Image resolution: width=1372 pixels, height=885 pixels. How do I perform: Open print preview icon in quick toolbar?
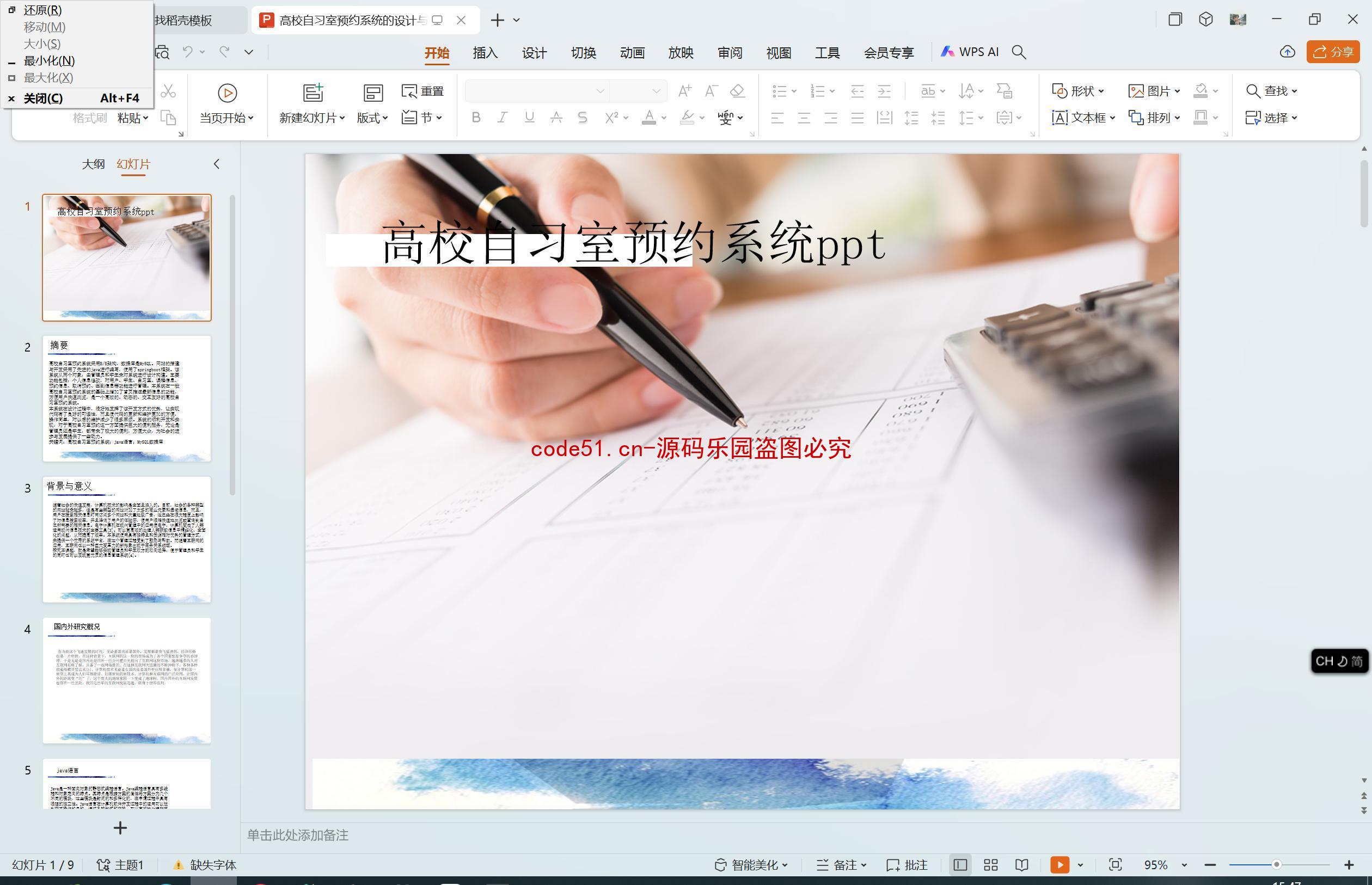[163, 52]
